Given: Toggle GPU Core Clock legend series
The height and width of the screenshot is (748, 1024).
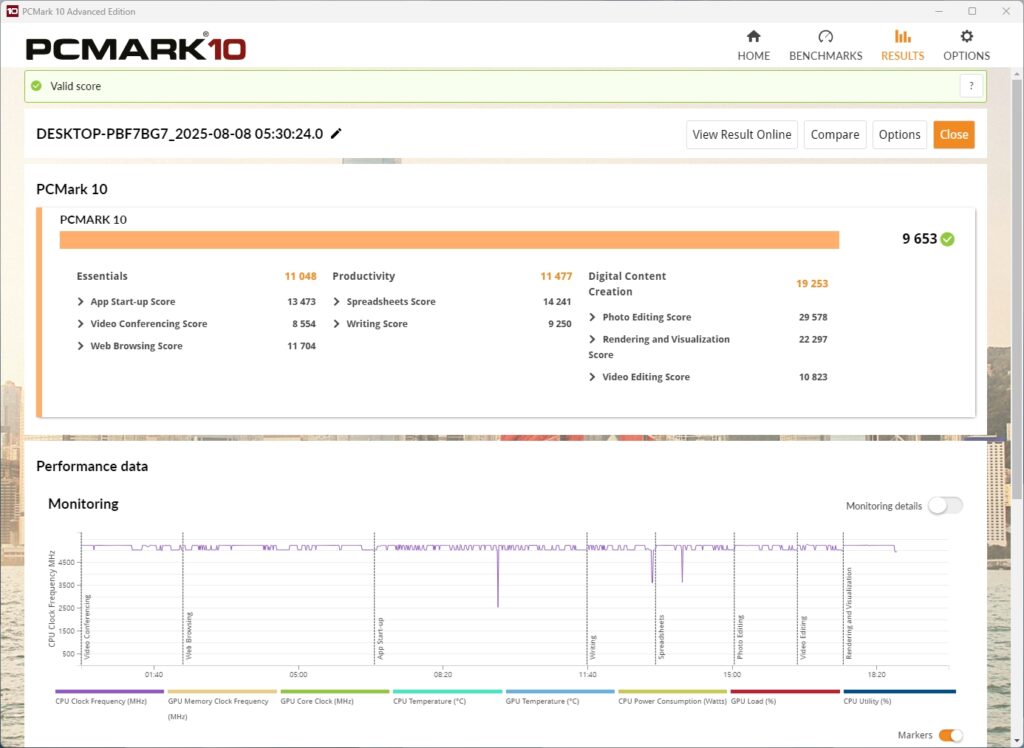Looking at the screenshot, I should (x=334, y=697).
